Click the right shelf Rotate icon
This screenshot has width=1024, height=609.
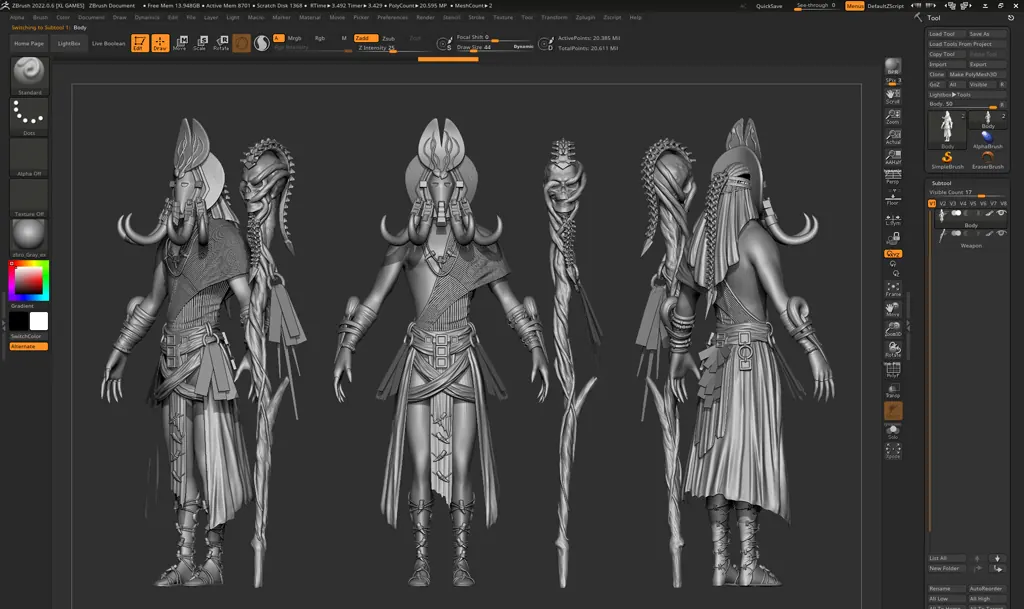pos(893,350)
